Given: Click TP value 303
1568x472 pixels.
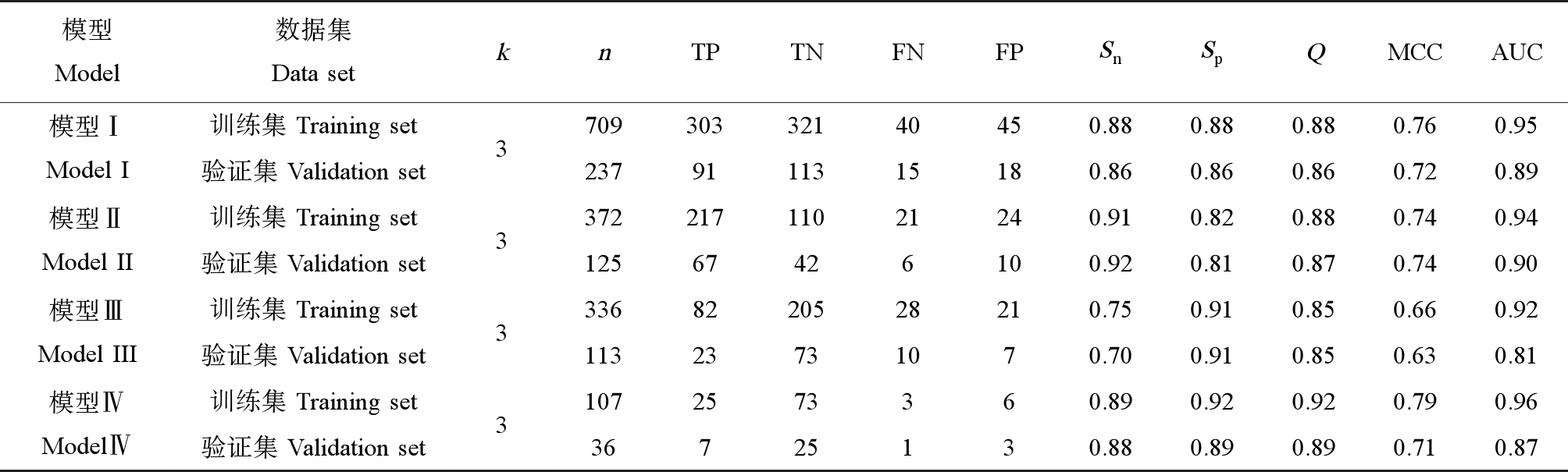Looking at the screenshot, I should (704, 126).
